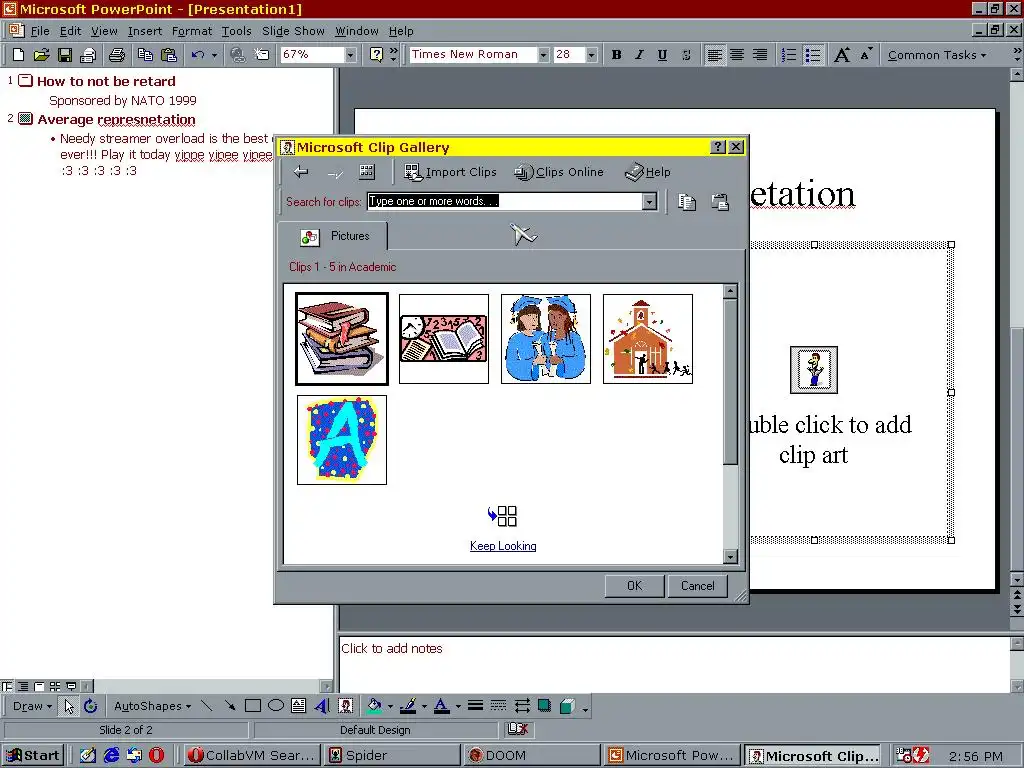This screenshot has width=1024, height=768.
Task: Undo the last action
Action: pos(197,55)
